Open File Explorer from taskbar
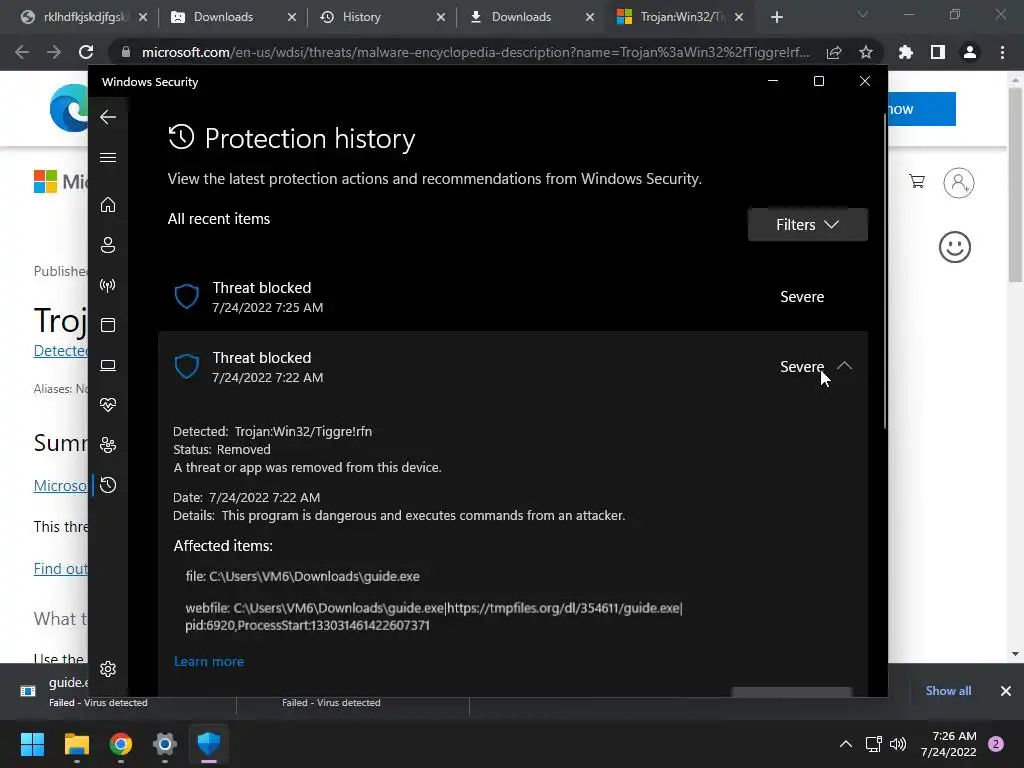The image size is (1024, 768). (x=77, y=744)
